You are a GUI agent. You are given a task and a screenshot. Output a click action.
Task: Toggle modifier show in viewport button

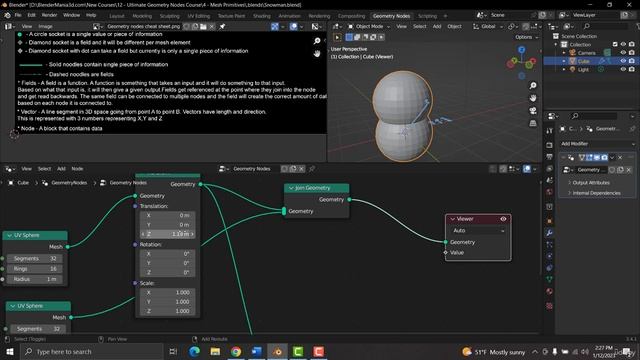(597, 157)
